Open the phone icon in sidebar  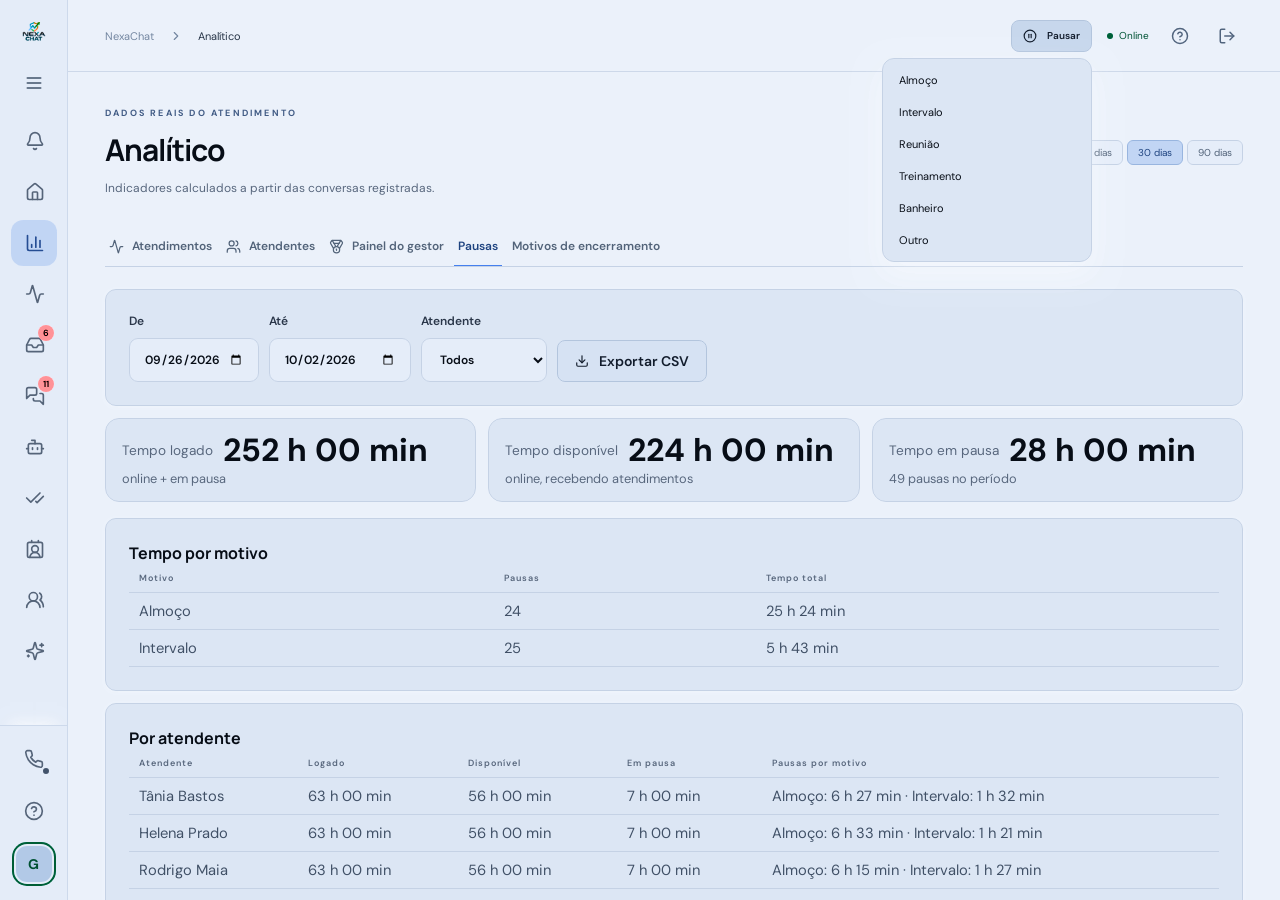(x=34, y=760)
